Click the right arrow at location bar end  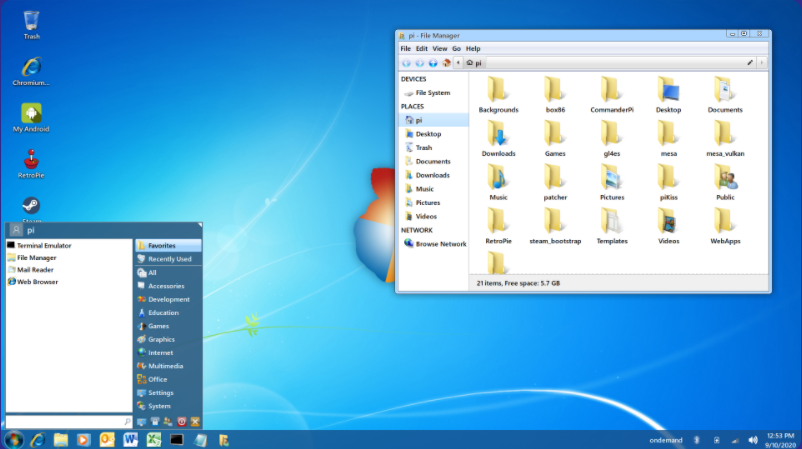coord(762,62)
